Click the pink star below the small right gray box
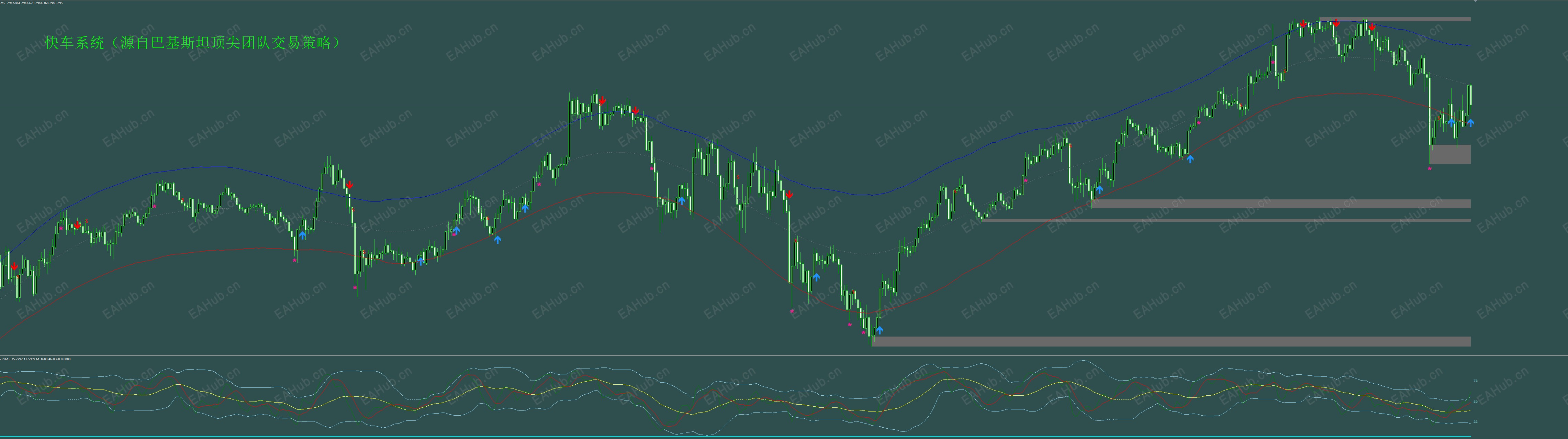The height and width of the screenshot is (439, 1568). [1430, 169]
